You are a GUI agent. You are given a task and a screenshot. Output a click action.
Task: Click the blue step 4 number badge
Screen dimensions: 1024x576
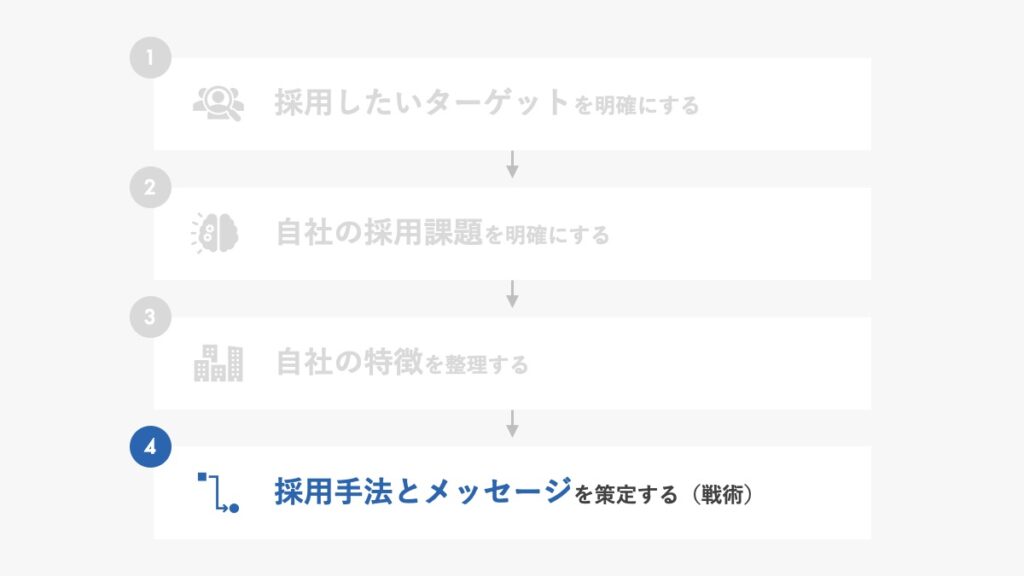tap(150, 447)
